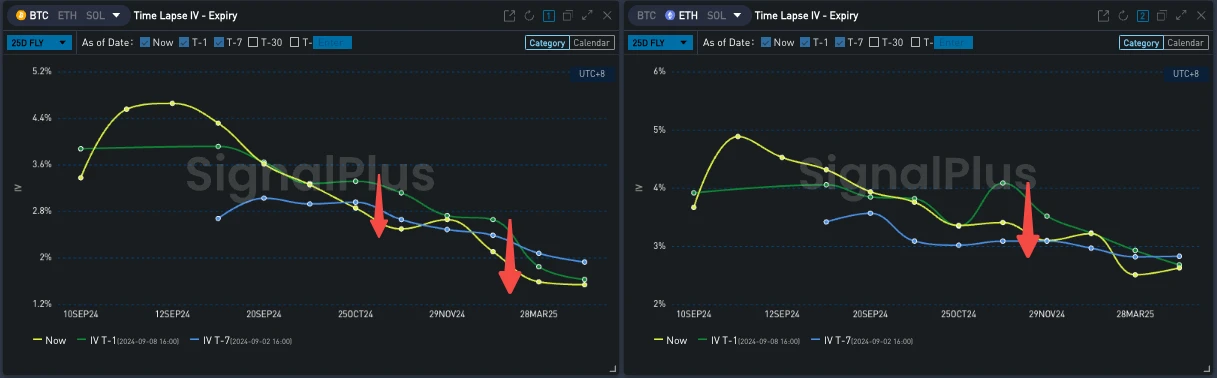Duplicate the ETH chart panel
1217x378 pixels.
tap(1161, 16)
